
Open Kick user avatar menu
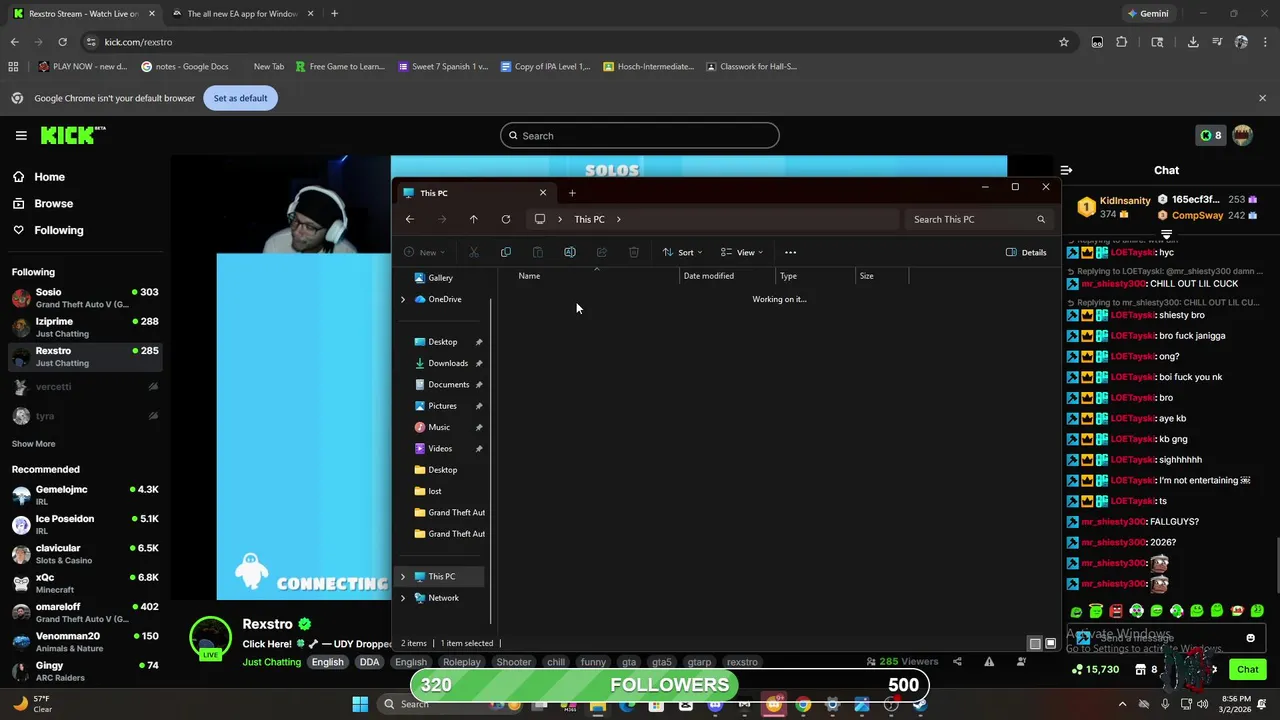point(1243,136)
